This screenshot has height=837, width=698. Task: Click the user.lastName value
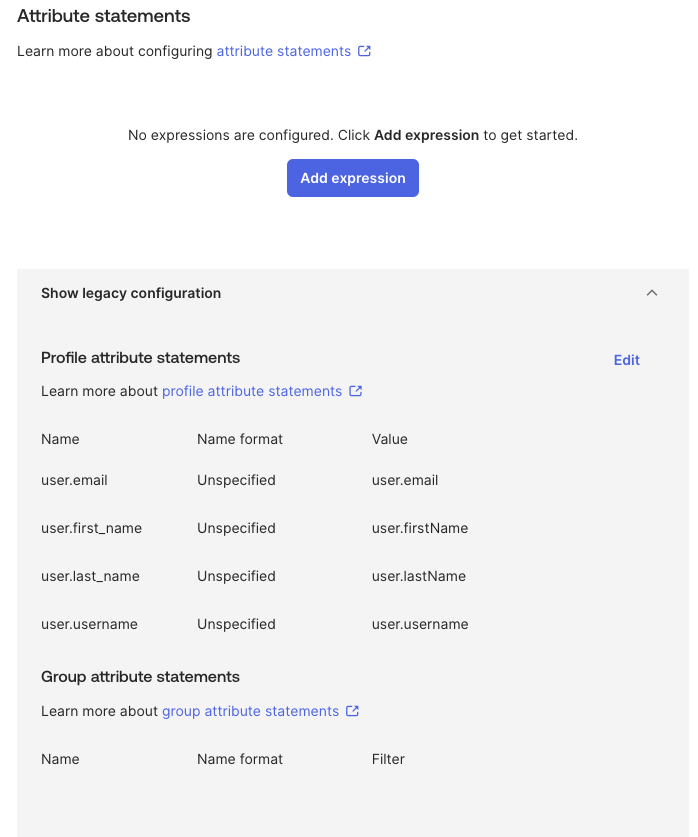pyautogui.click(x=419, y=577)
